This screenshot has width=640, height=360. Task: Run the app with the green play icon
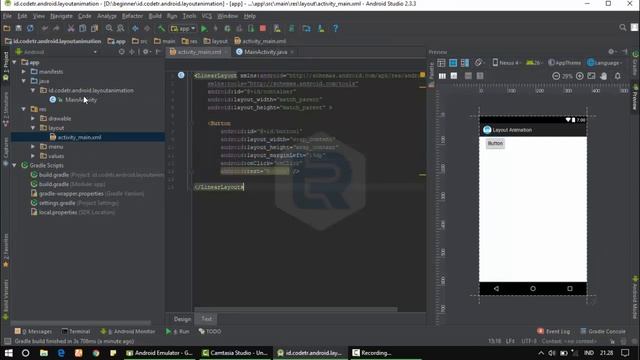click(204, 28)
